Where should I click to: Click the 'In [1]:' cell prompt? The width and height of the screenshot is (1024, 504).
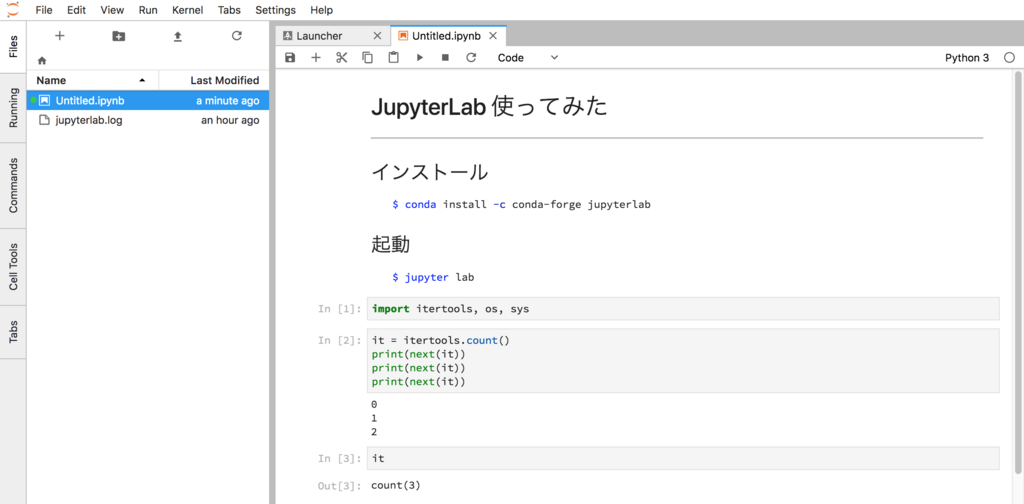tap(340, 309)
